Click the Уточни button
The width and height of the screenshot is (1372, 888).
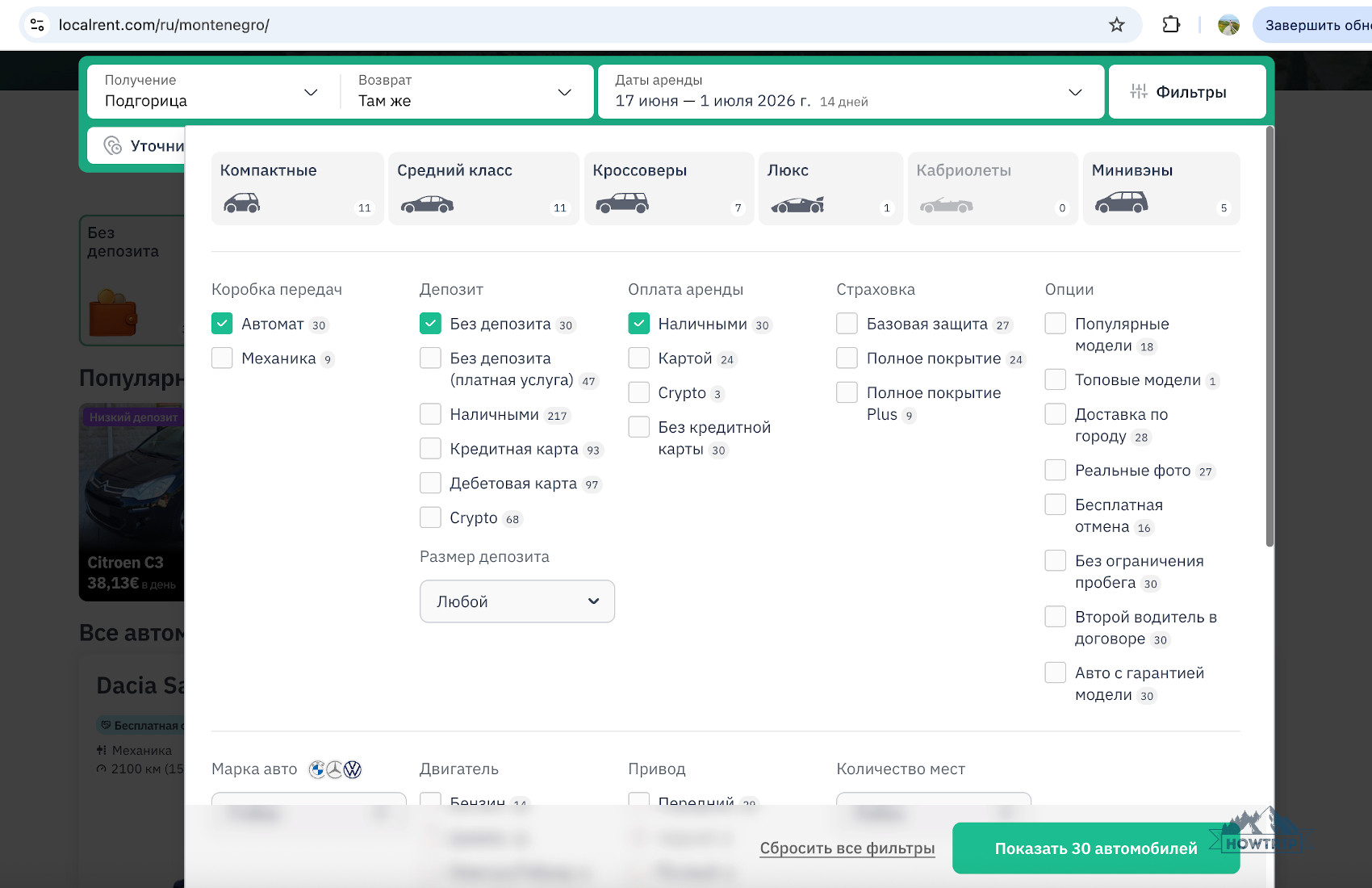(137, 146)
